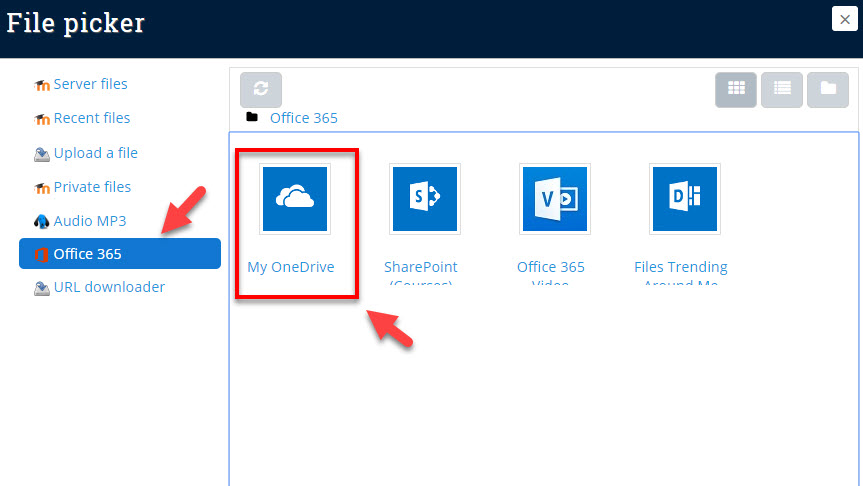Click the My OneDrive label
This screenshot has width=863, height=486.
[x=291, y=267]
